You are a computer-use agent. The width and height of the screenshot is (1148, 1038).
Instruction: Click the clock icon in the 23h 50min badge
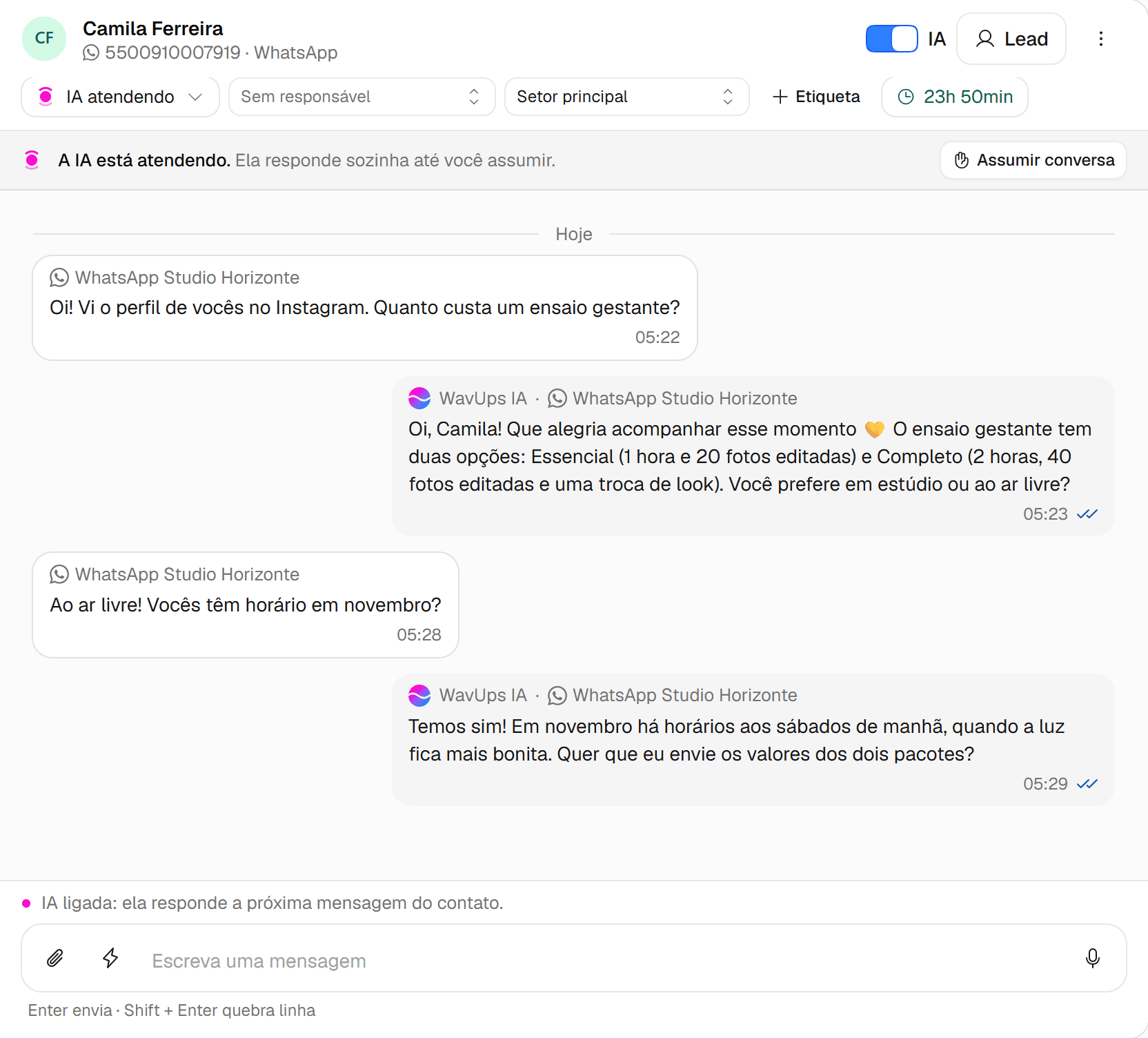[x=906, y=97]
